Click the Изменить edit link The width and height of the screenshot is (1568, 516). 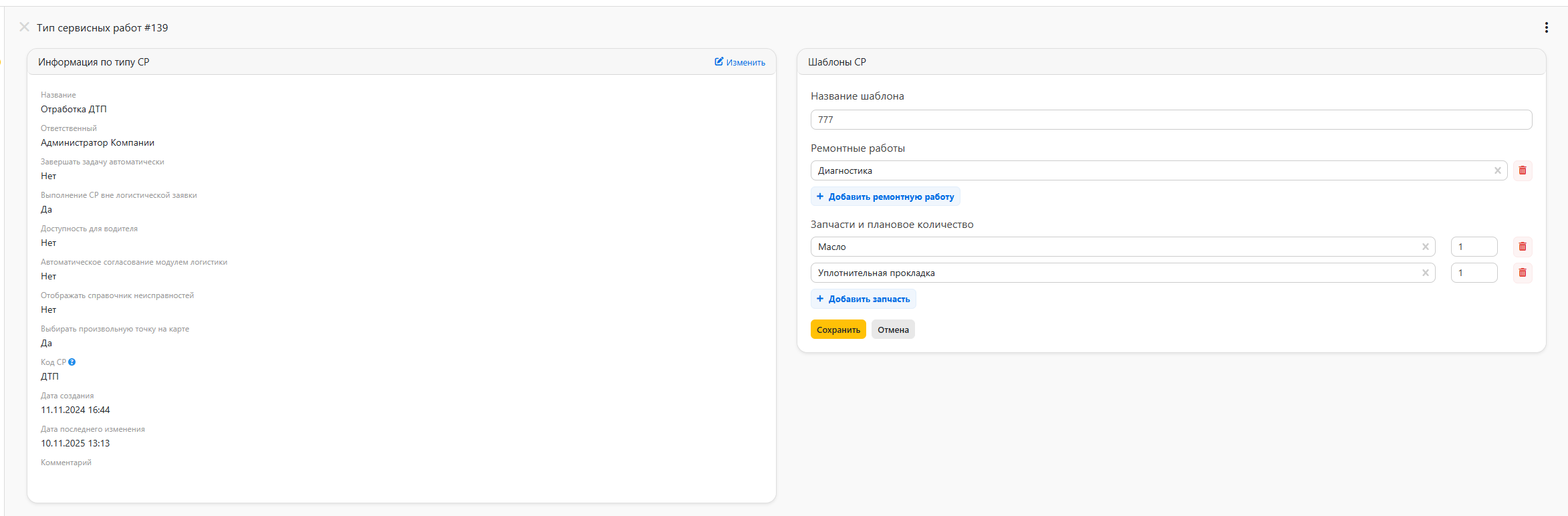point(740,62)
